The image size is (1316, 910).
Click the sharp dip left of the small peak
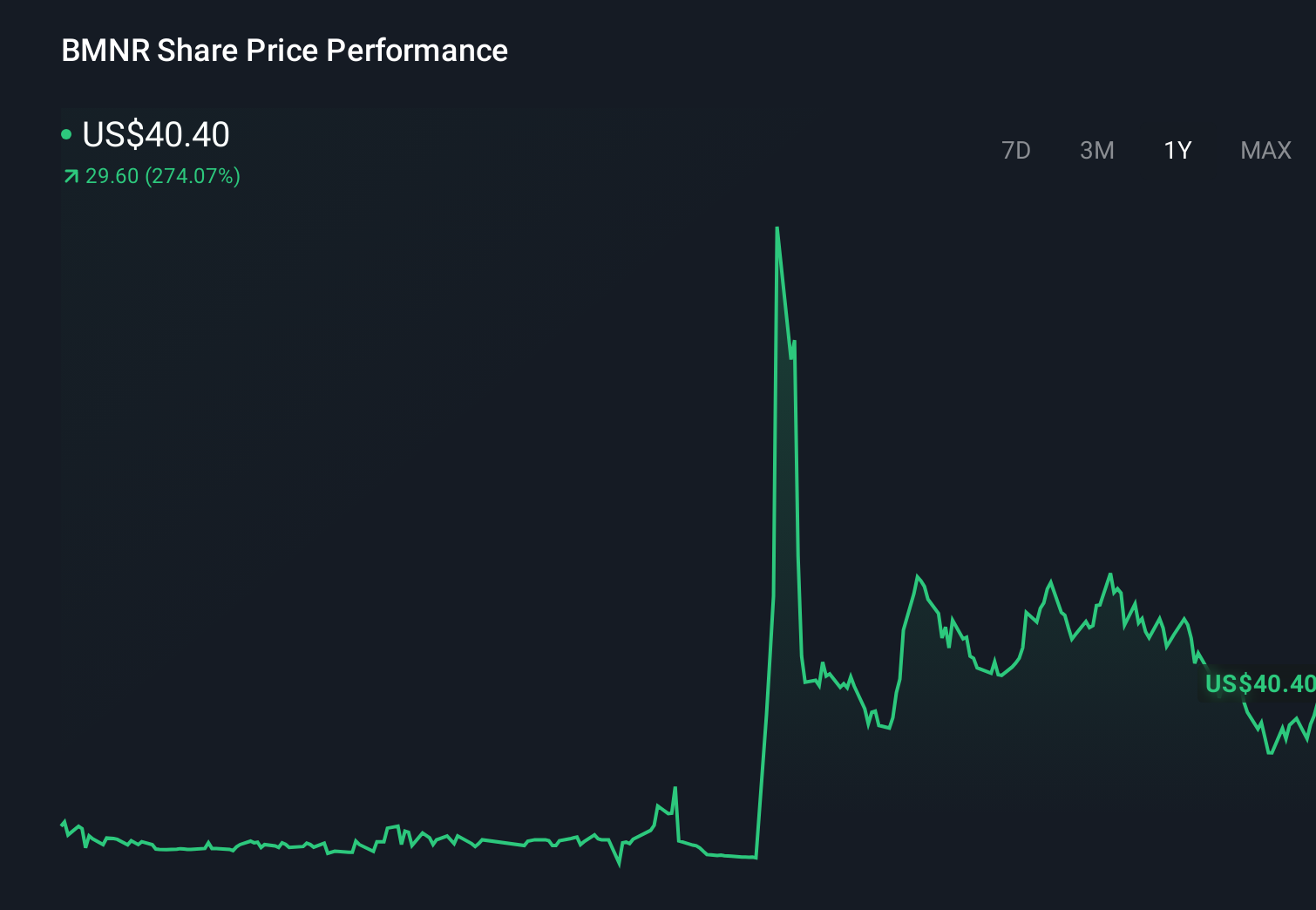(619, 863)
